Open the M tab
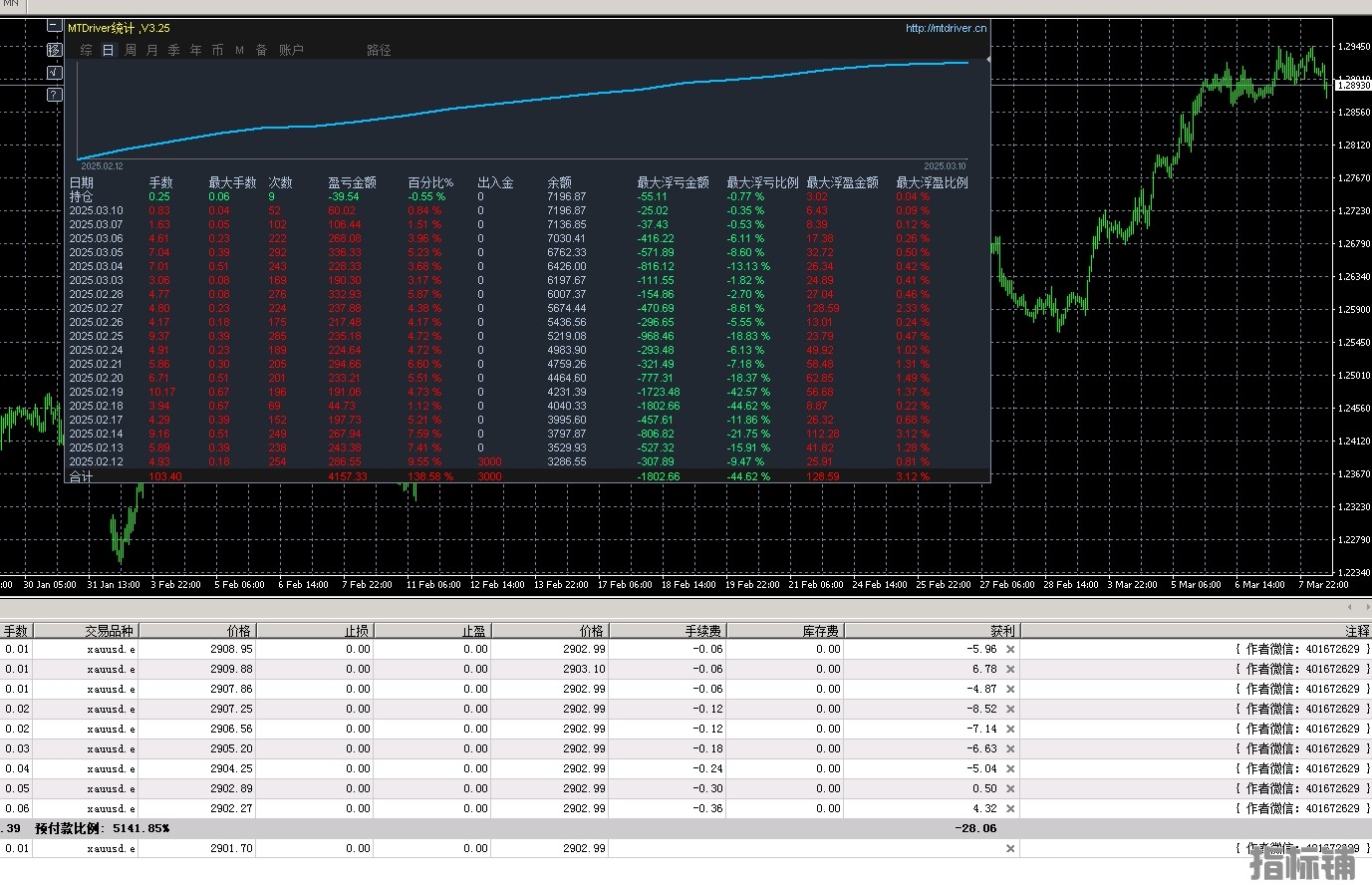Screen dimensions: 1372x888 click(240, 50)
